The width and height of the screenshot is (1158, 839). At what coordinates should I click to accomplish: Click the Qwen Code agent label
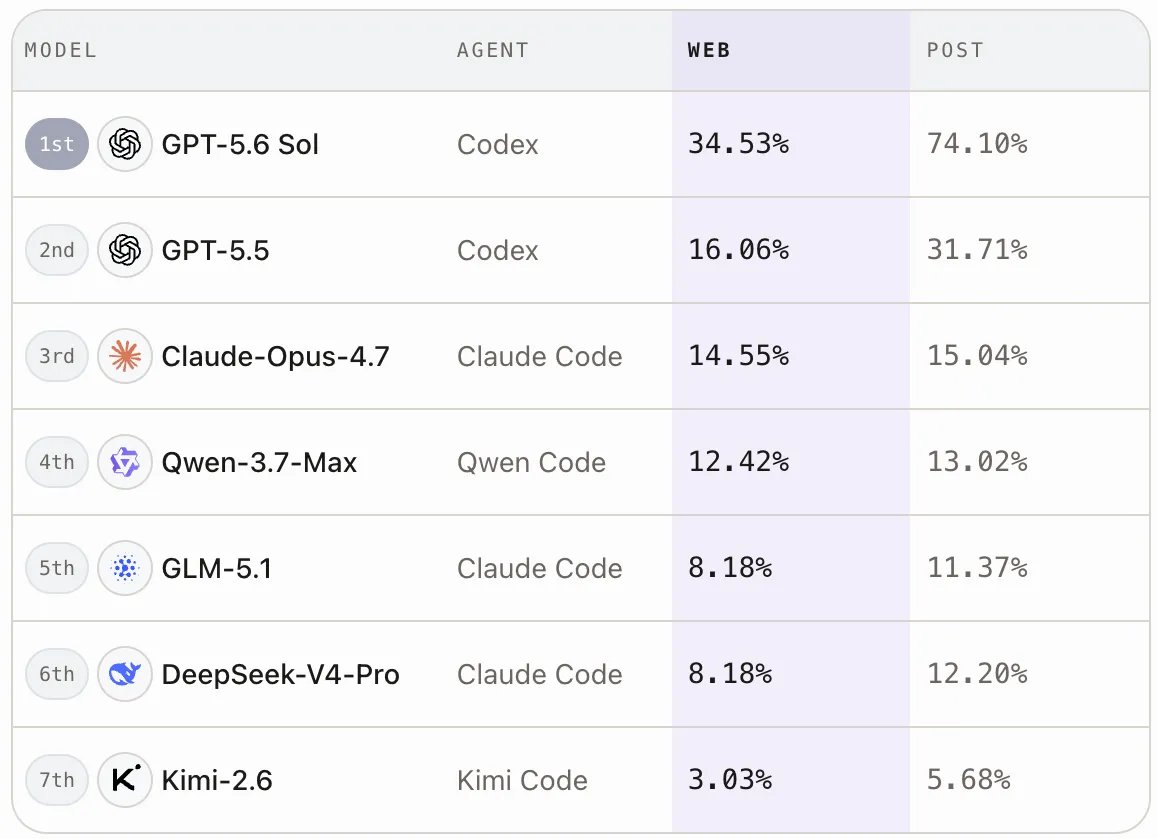[531, 462]
